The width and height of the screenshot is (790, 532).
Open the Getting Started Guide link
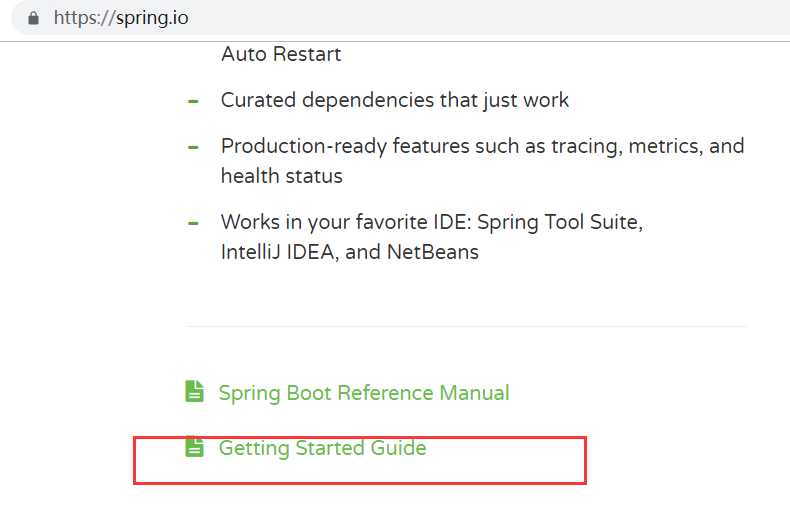tap(322, 448)
